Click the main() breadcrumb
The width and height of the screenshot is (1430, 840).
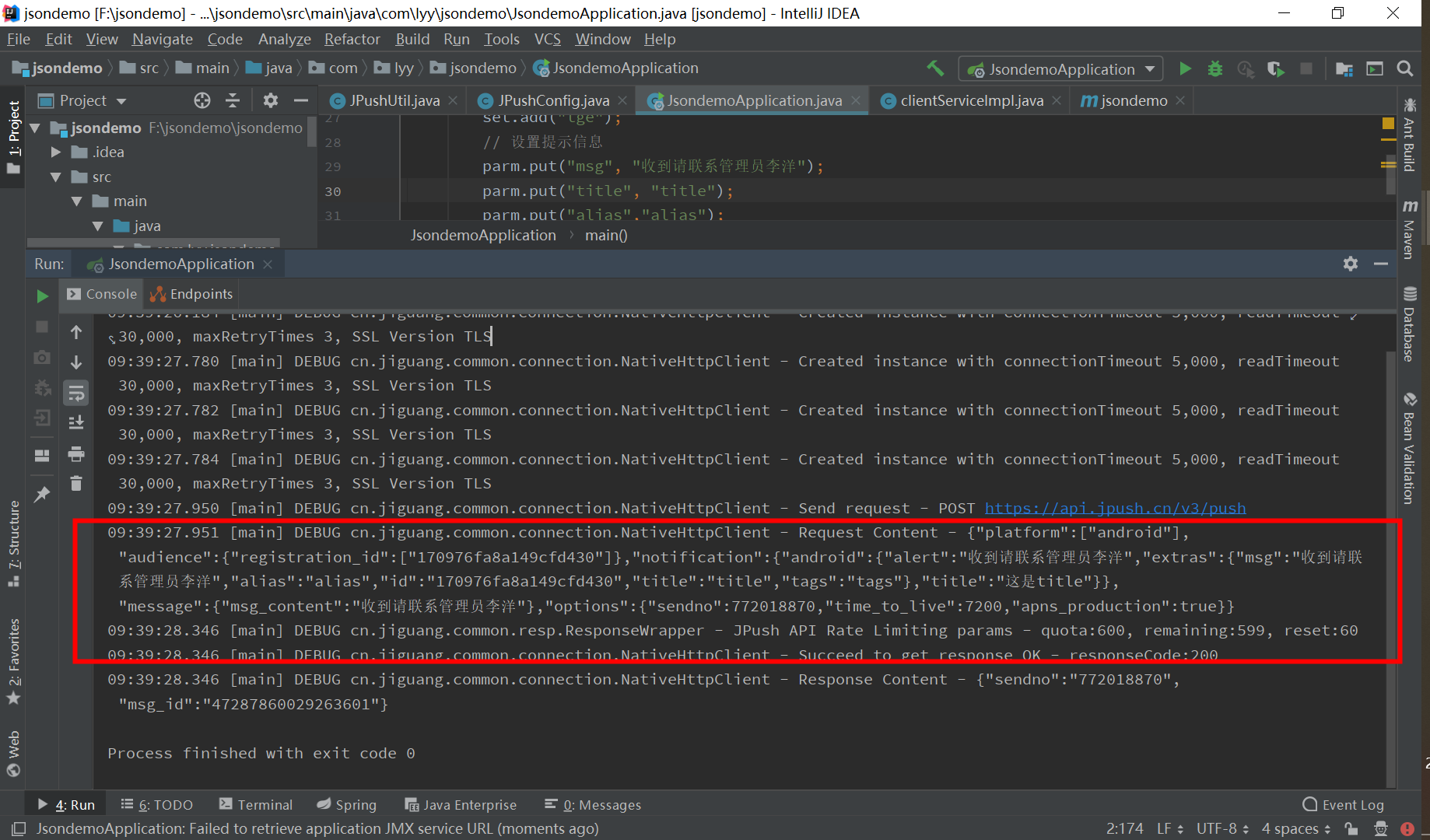(606, 235)
